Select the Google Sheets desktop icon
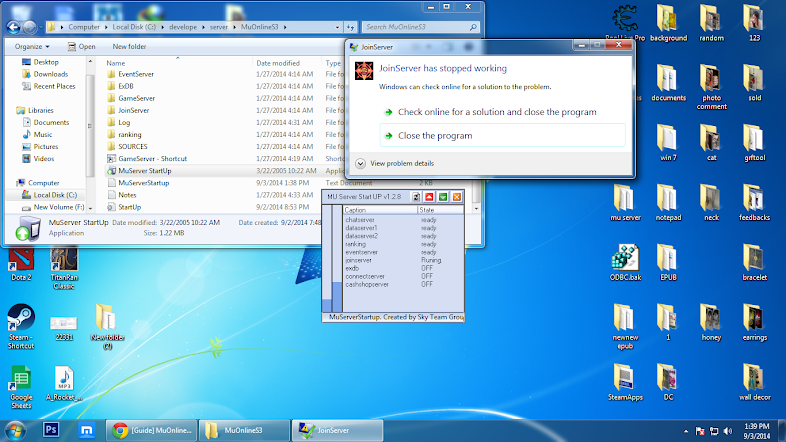The image size is (786, 442). [21, 387]
